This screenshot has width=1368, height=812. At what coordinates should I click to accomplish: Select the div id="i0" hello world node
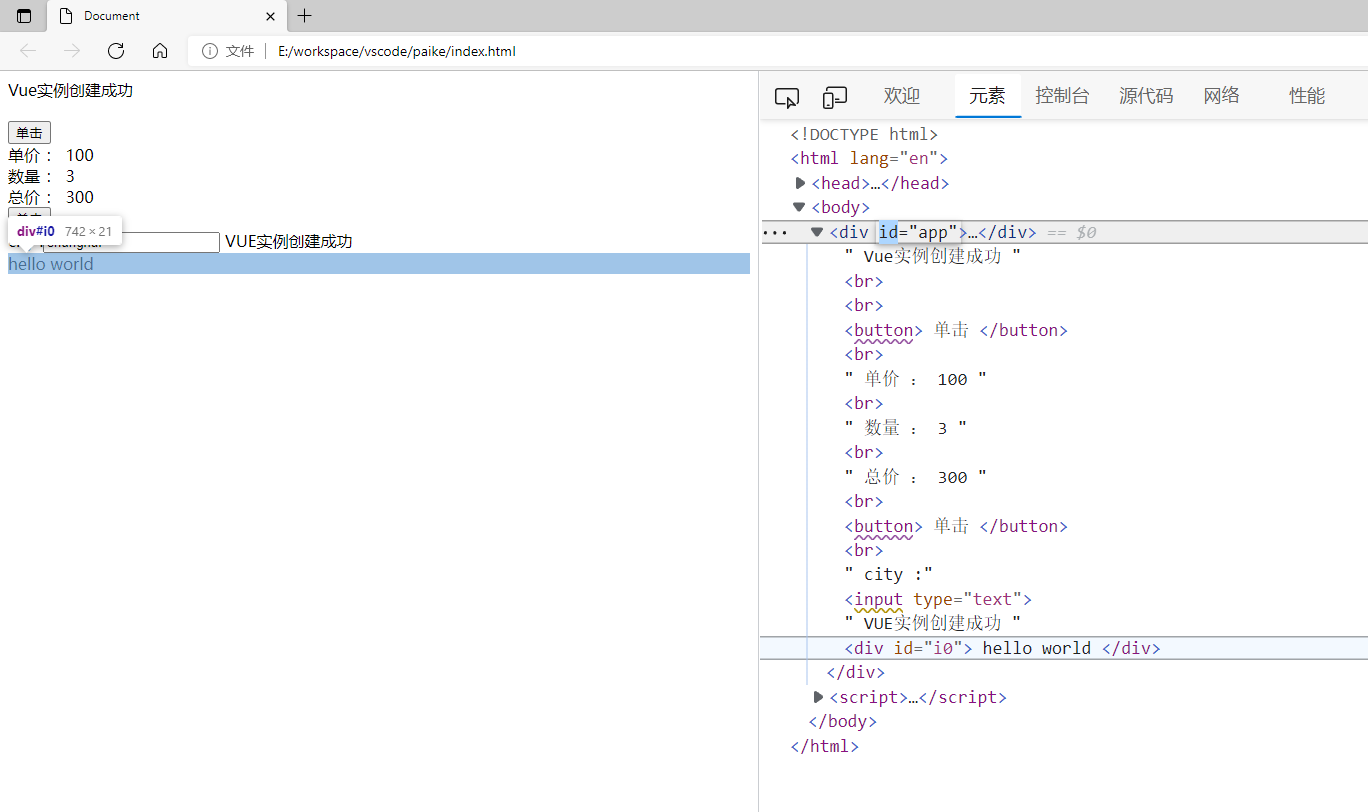coord(1002,648)
